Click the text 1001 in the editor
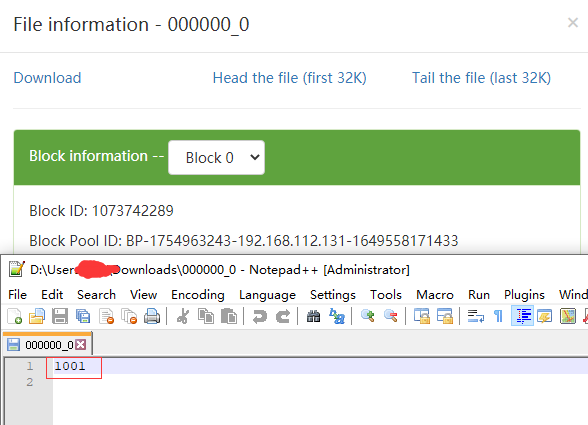Viewport: 588px width, 425px height. point(70,366)
